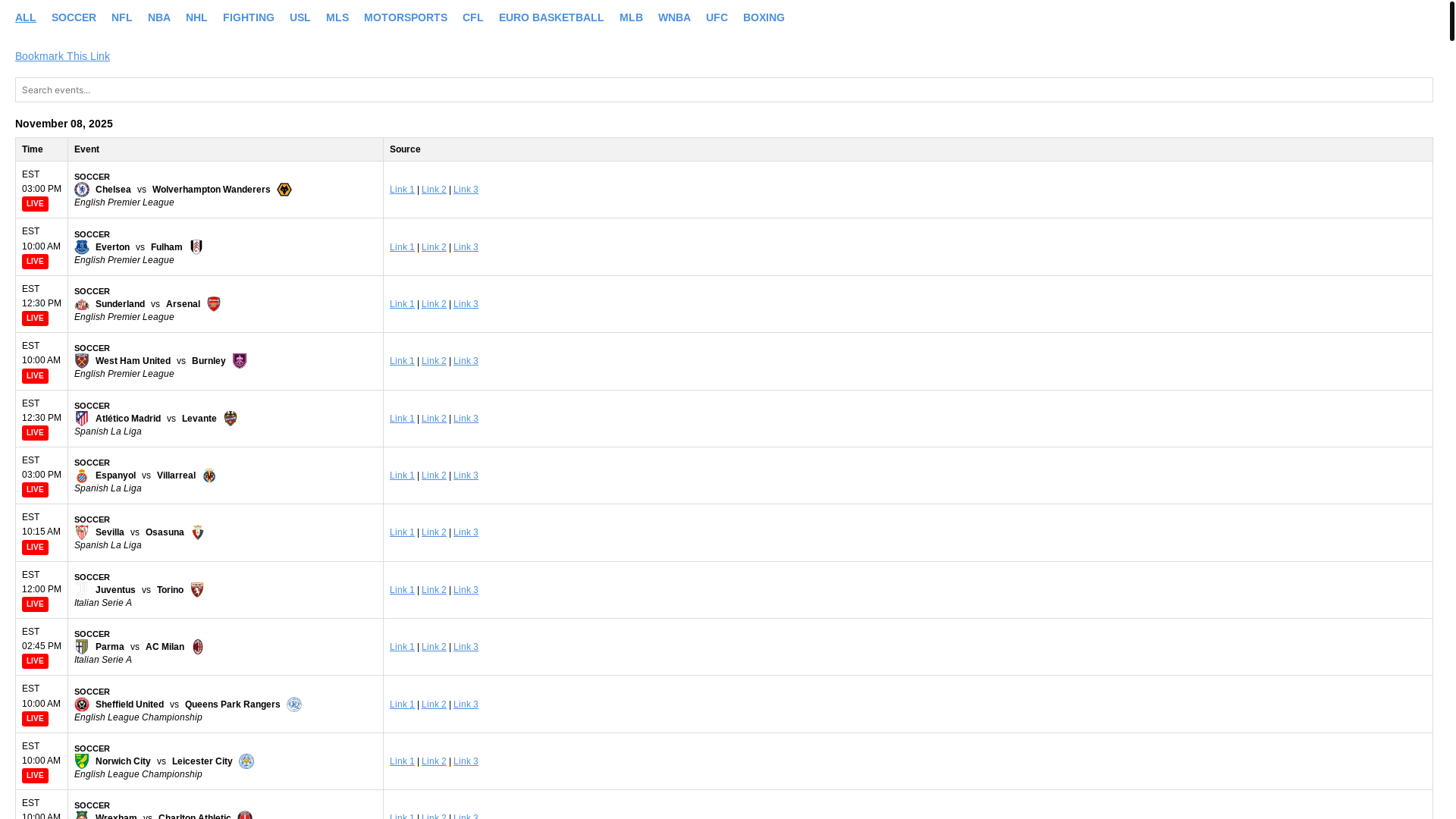This screenshot has height=819, width=1456.
Task: Click the Time column header
Action: 42,149
